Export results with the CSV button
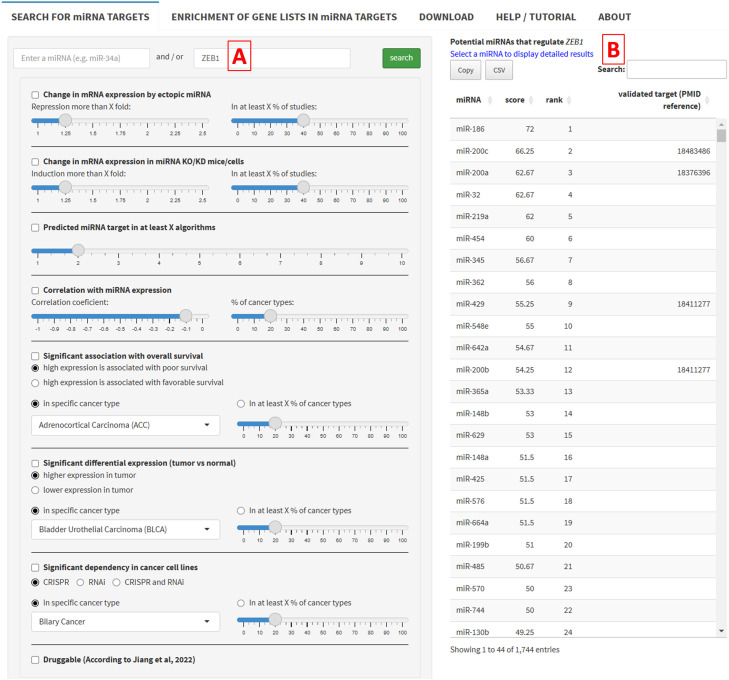This screenshot has width=729, height=680. [499, 70]
